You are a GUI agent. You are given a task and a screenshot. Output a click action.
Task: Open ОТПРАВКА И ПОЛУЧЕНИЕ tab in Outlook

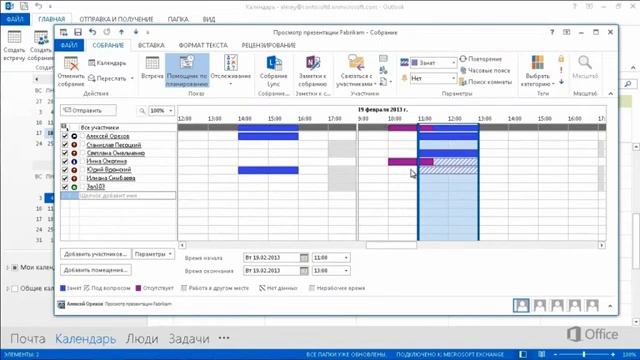pyautogui.click(x=116, y=19)
